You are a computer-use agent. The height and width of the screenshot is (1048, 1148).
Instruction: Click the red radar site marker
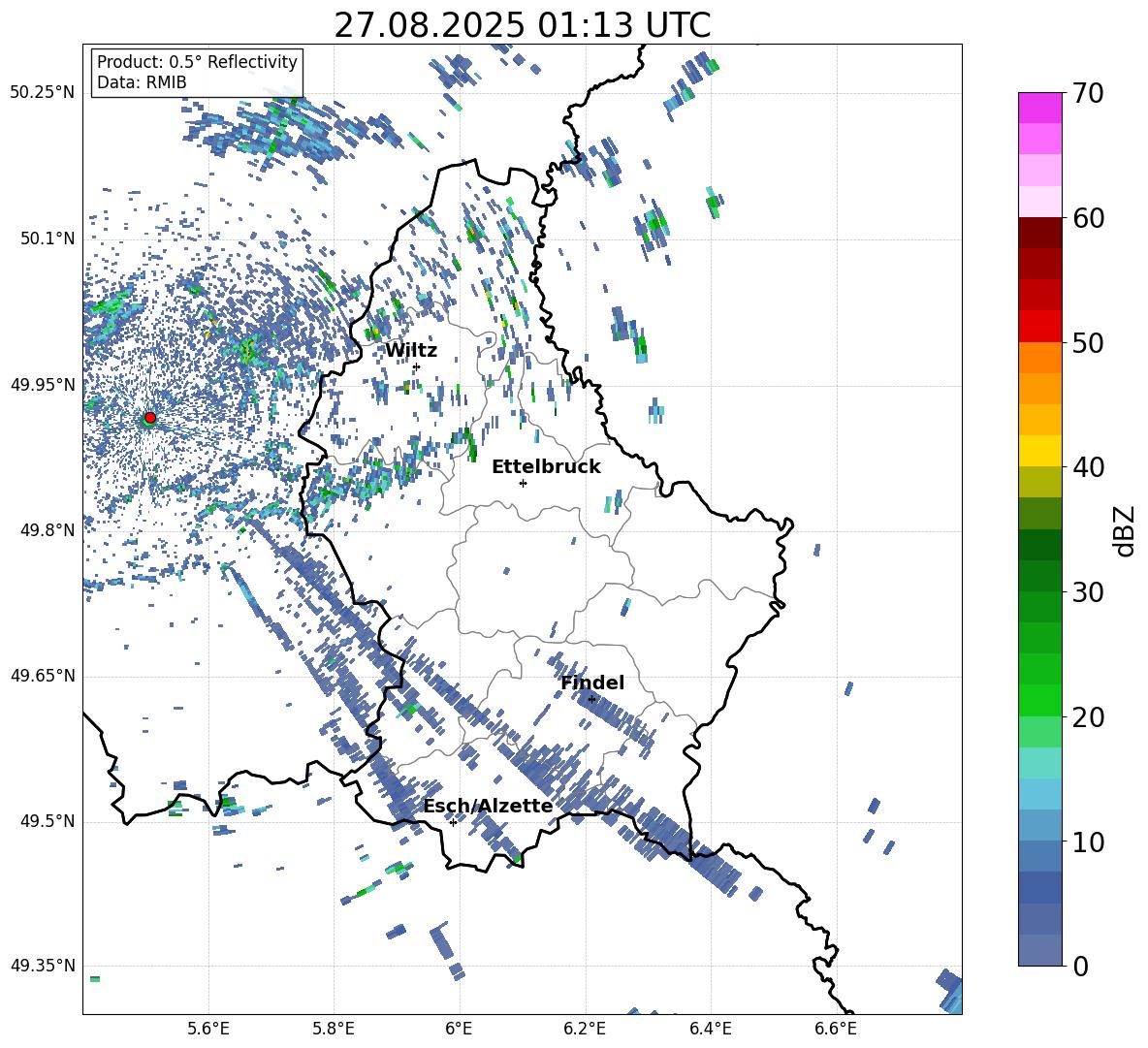point(150,417)
